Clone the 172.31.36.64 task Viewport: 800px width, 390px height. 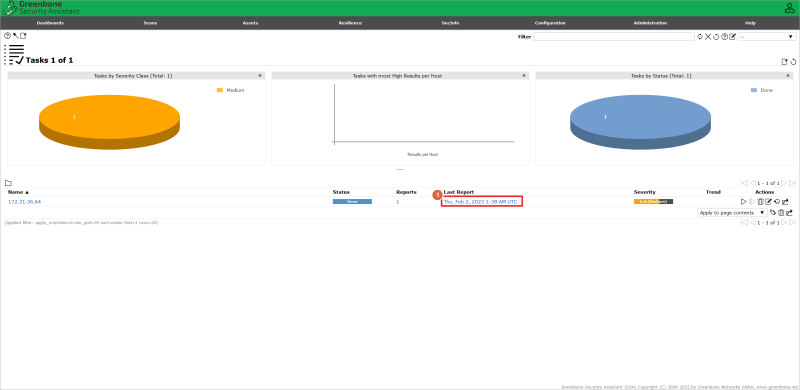point(777,202)
